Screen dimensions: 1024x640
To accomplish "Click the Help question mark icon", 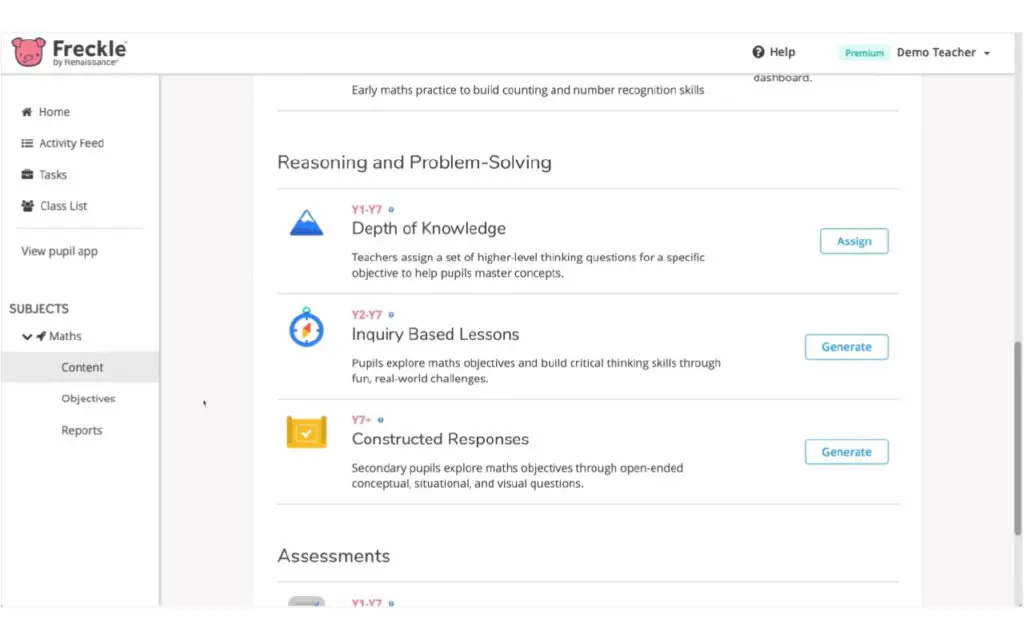I will click(x=758, y=52).
